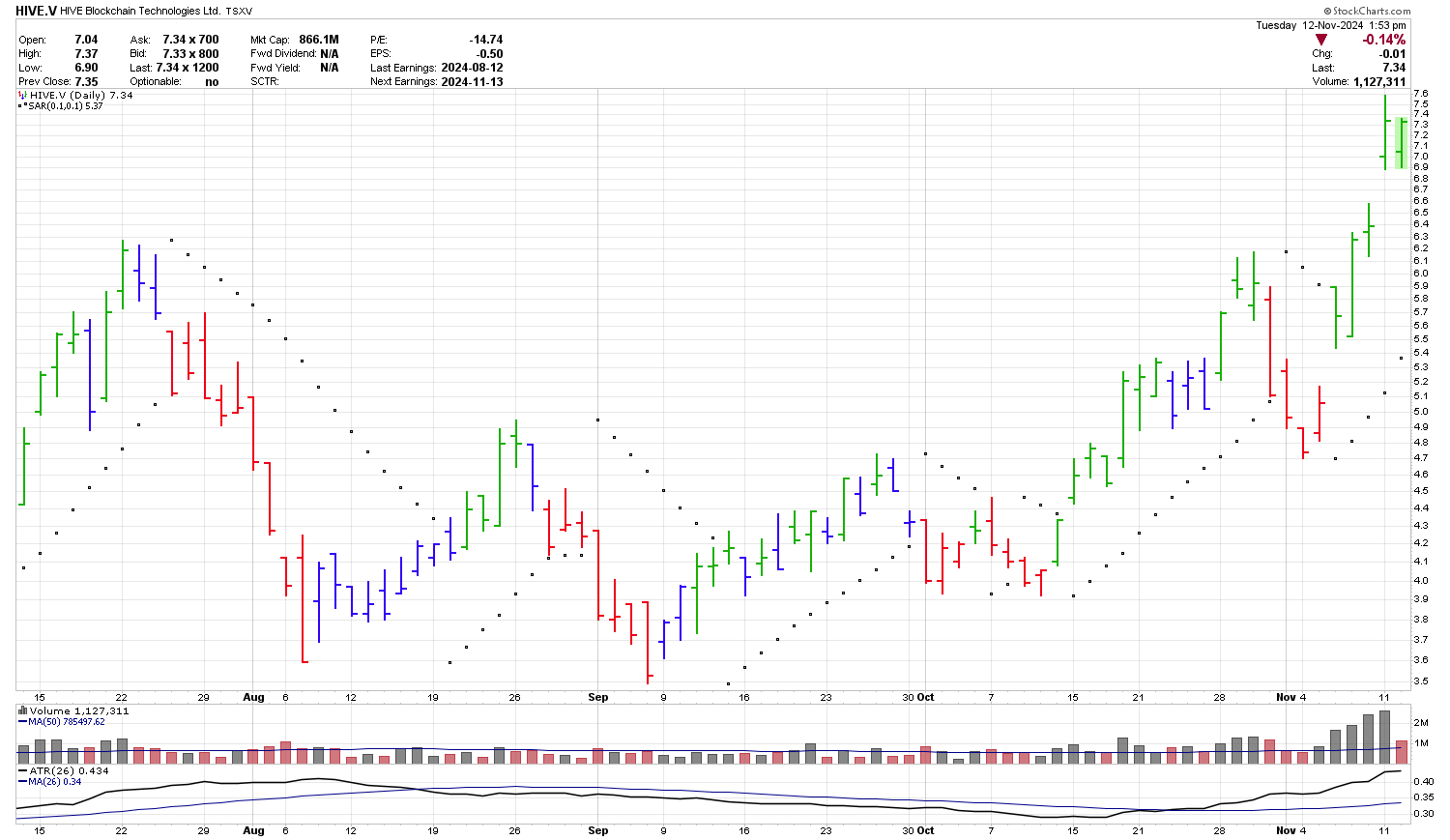Click the 1M volume axis label
The width and height of the screenshot is (1450, 840).
click(1422, 743)
